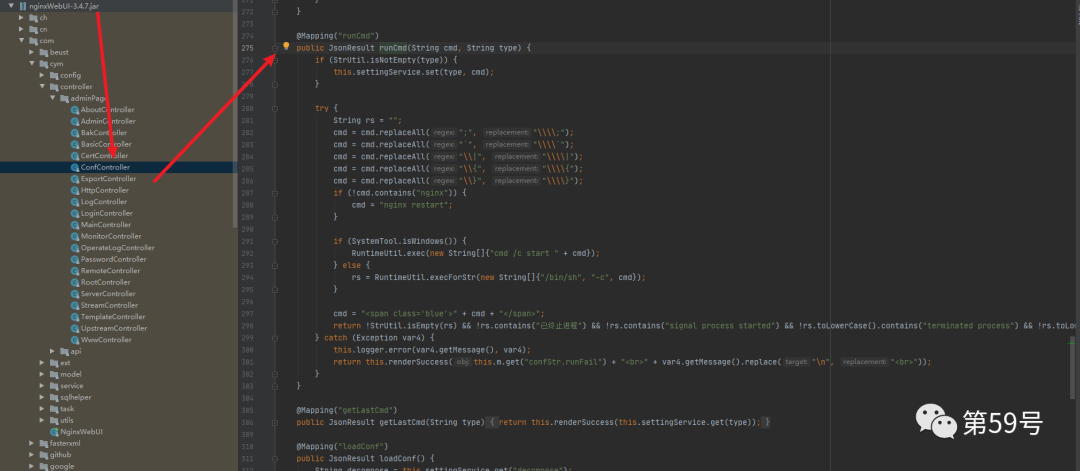Fold the runCmd method at line 275
The image size is (1080, 471).
click(275, 48)
